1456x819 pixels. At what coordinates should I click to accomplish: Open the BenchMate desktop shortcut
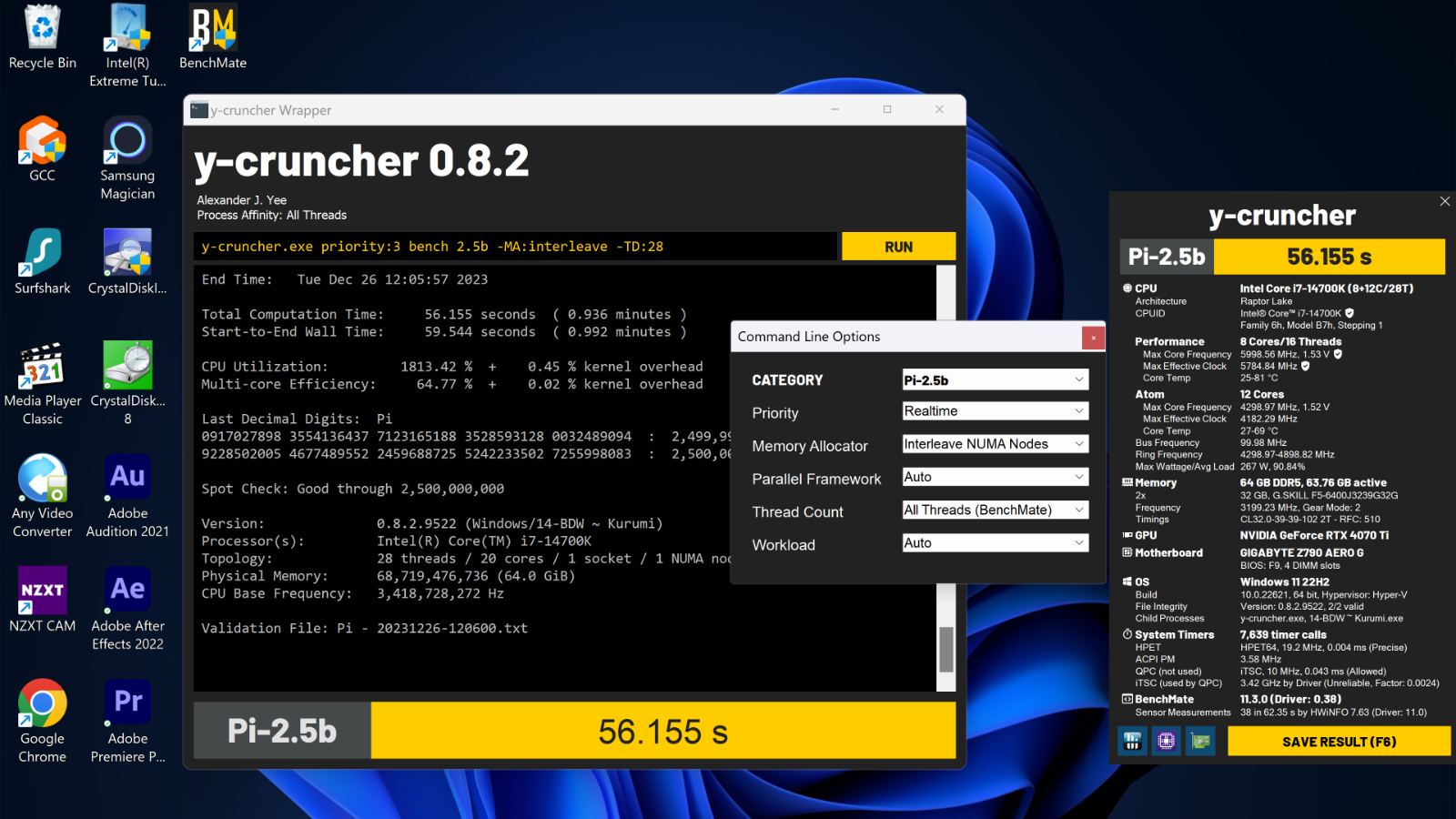(213, 37)
